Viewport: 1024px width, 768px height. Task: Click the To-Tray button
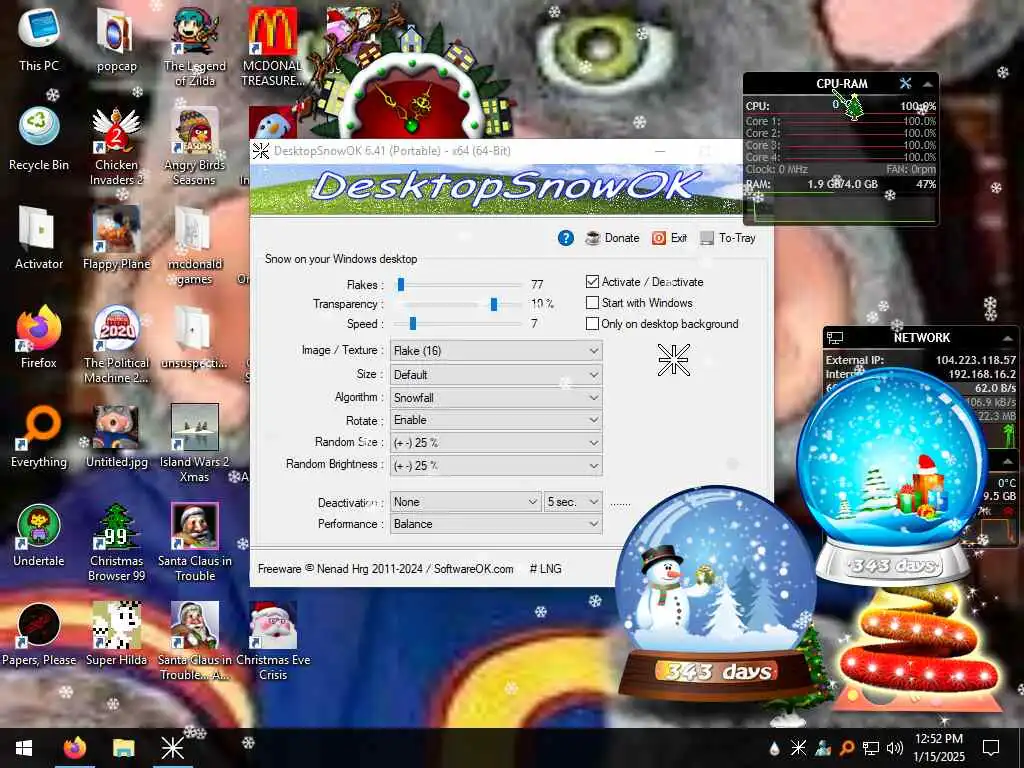728,238
